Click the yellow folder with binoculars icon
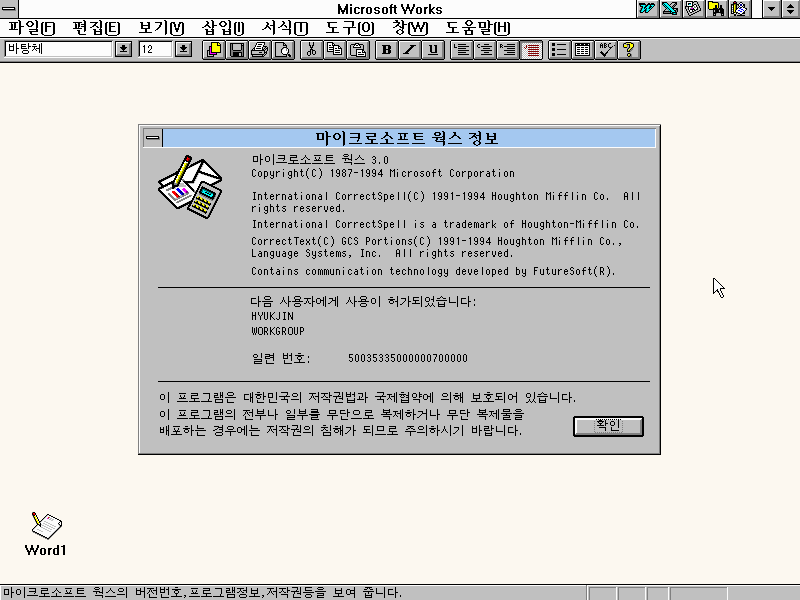Image resolution: width=800 pixels, height=600 pixels. (716, 9)
